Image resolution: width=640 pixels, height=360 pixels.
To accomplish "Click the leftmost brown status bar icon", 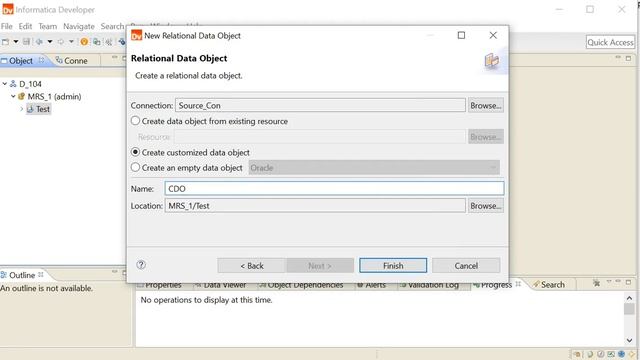I will click(577, 354).
